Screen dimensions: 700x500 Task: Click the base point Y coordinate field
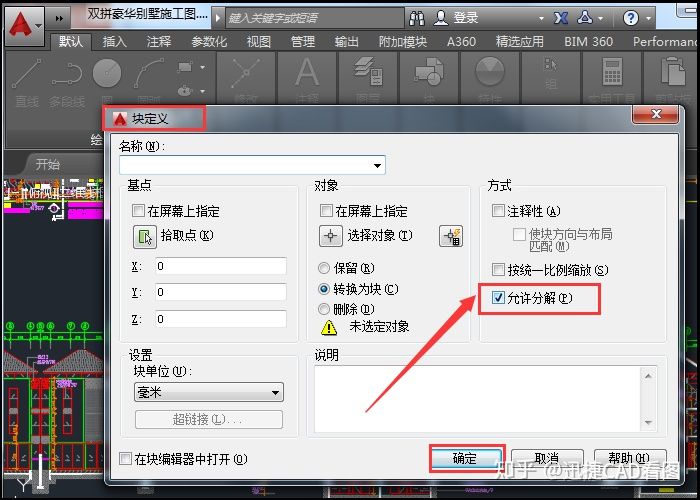[221, 292]
